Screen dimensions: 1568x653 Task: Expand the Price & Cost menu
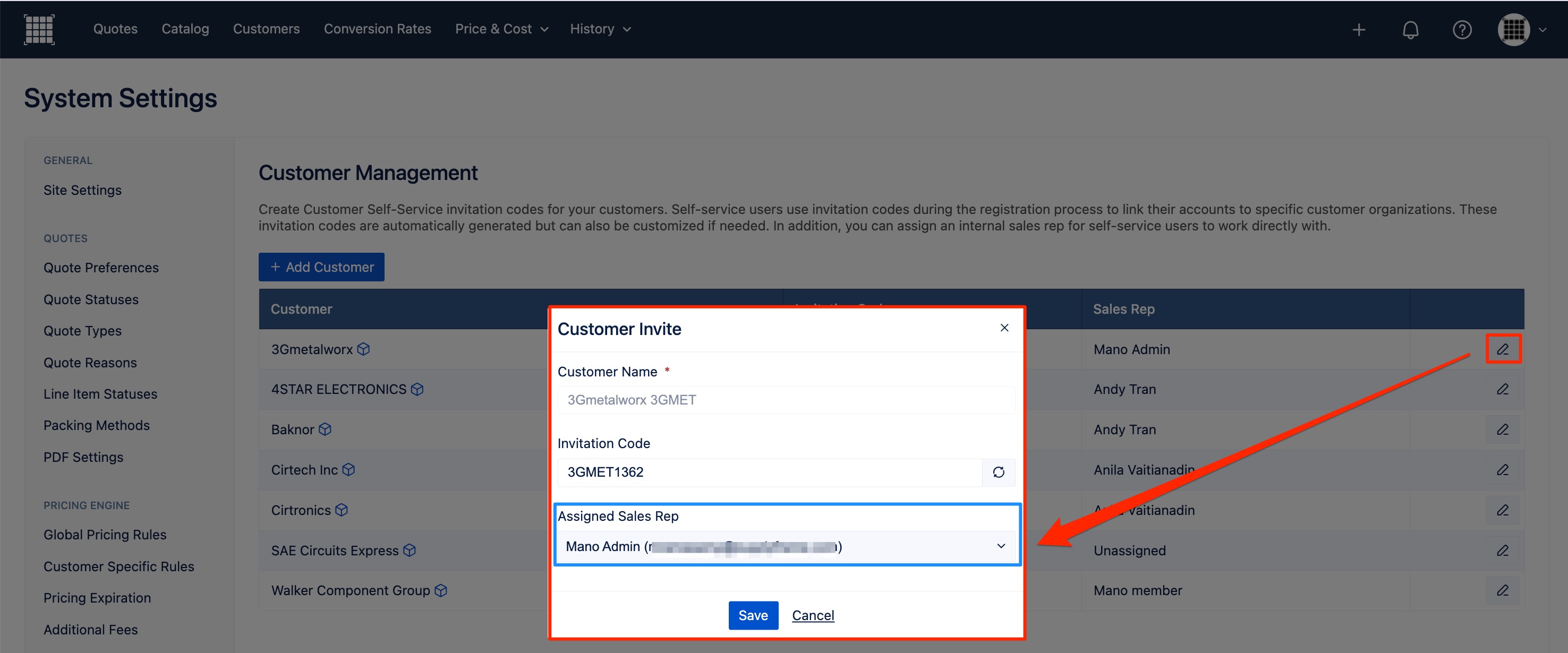(501, 29)
